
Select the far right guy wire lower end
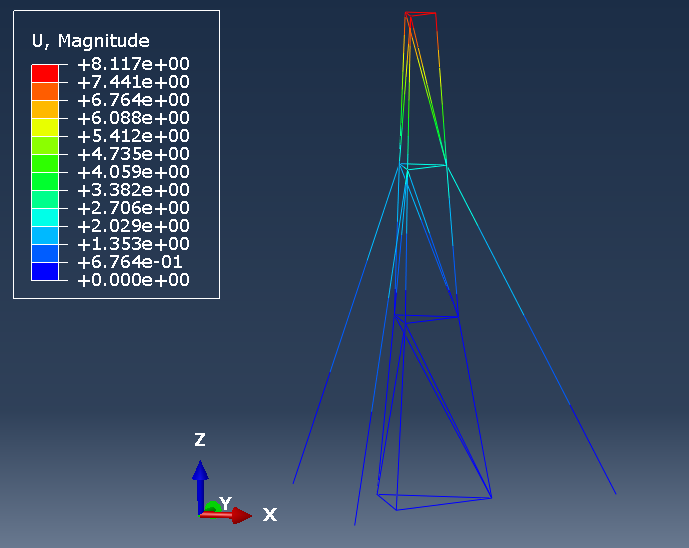pyautogui.click(x=614, y=492)
